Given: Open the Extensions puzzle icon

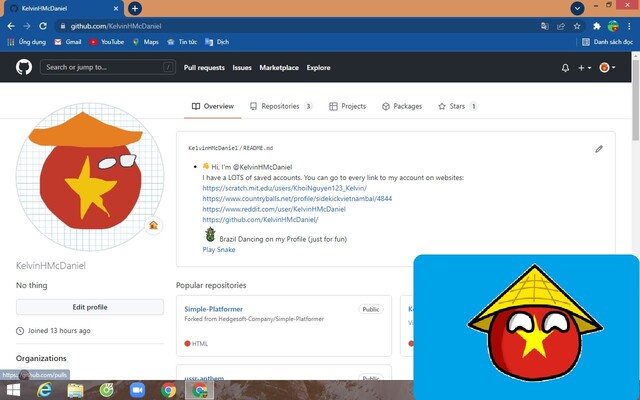Looking at the screenshot, I should [x=597, y=26].
